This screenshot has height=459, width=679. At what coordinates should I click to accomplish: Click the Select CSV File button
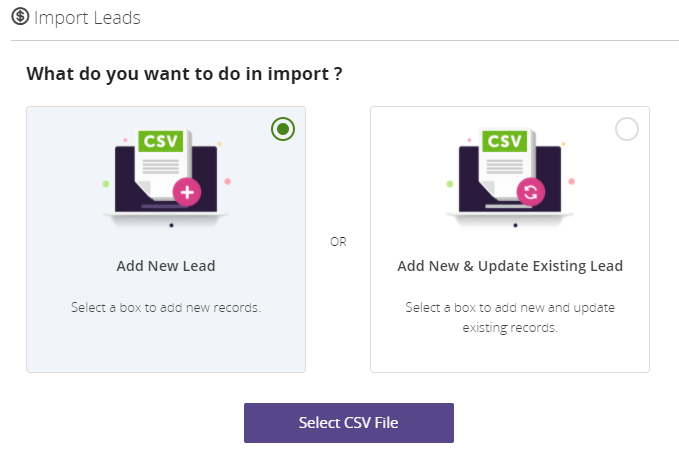(x=349, y=423)
